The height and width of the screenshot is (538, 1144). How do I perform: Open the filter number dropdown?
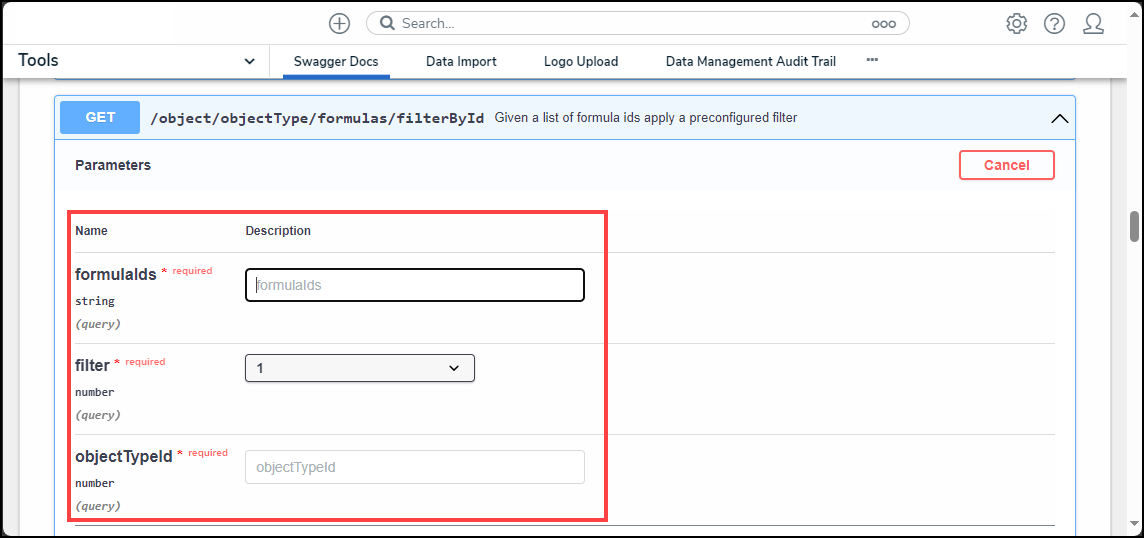[x=360, y=368]
